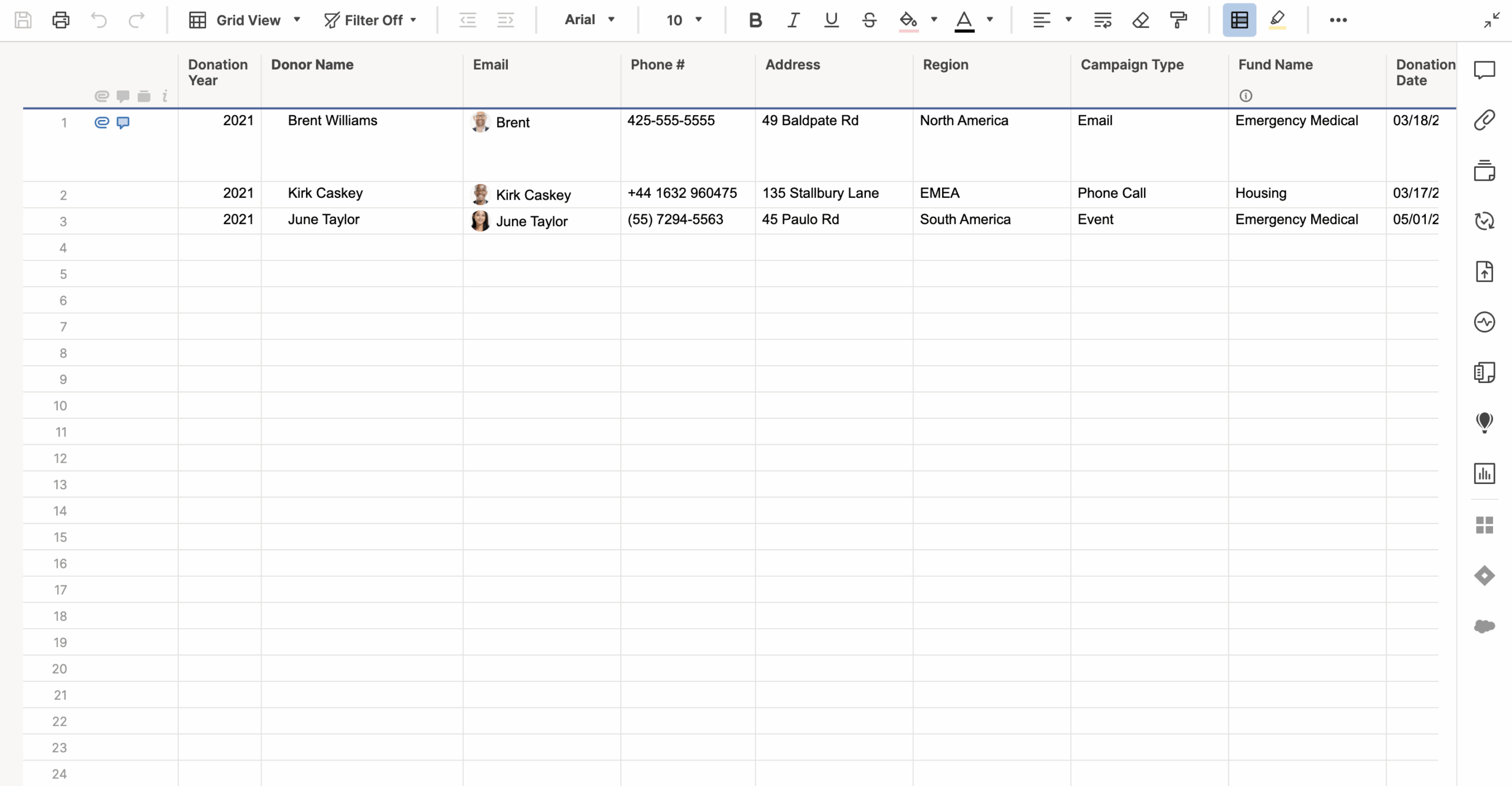Open the Activity Log panel
The height and width of the screenshot is (786, 1512).
1484,322
